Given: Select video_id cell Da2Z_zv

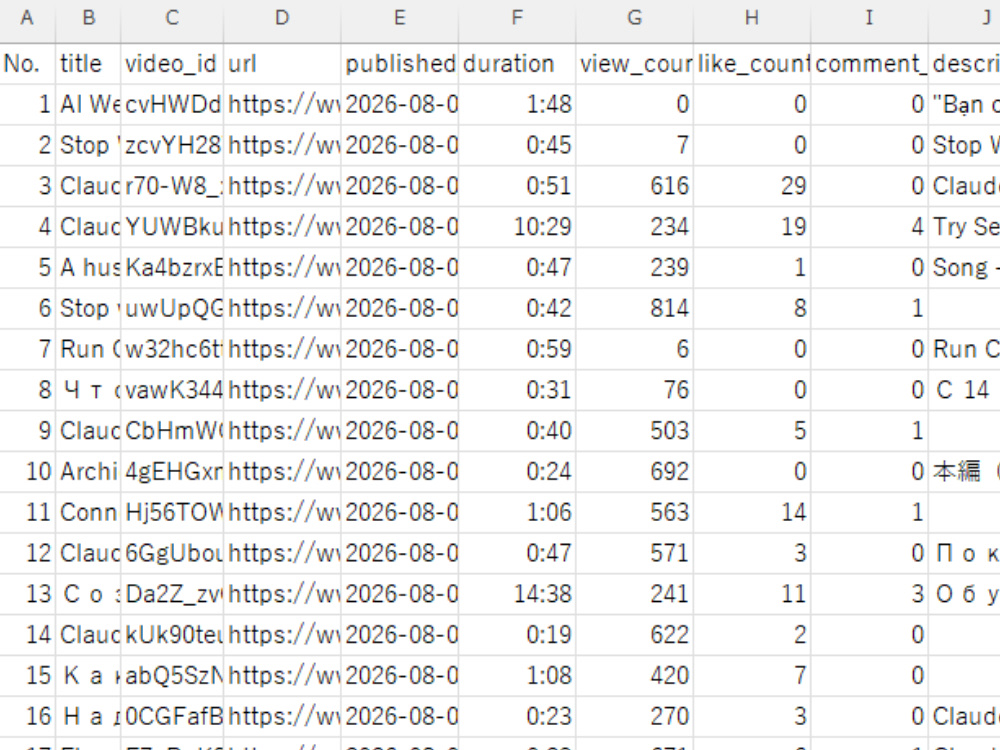Looking at the screenshot, I should (x=172, y=594).
